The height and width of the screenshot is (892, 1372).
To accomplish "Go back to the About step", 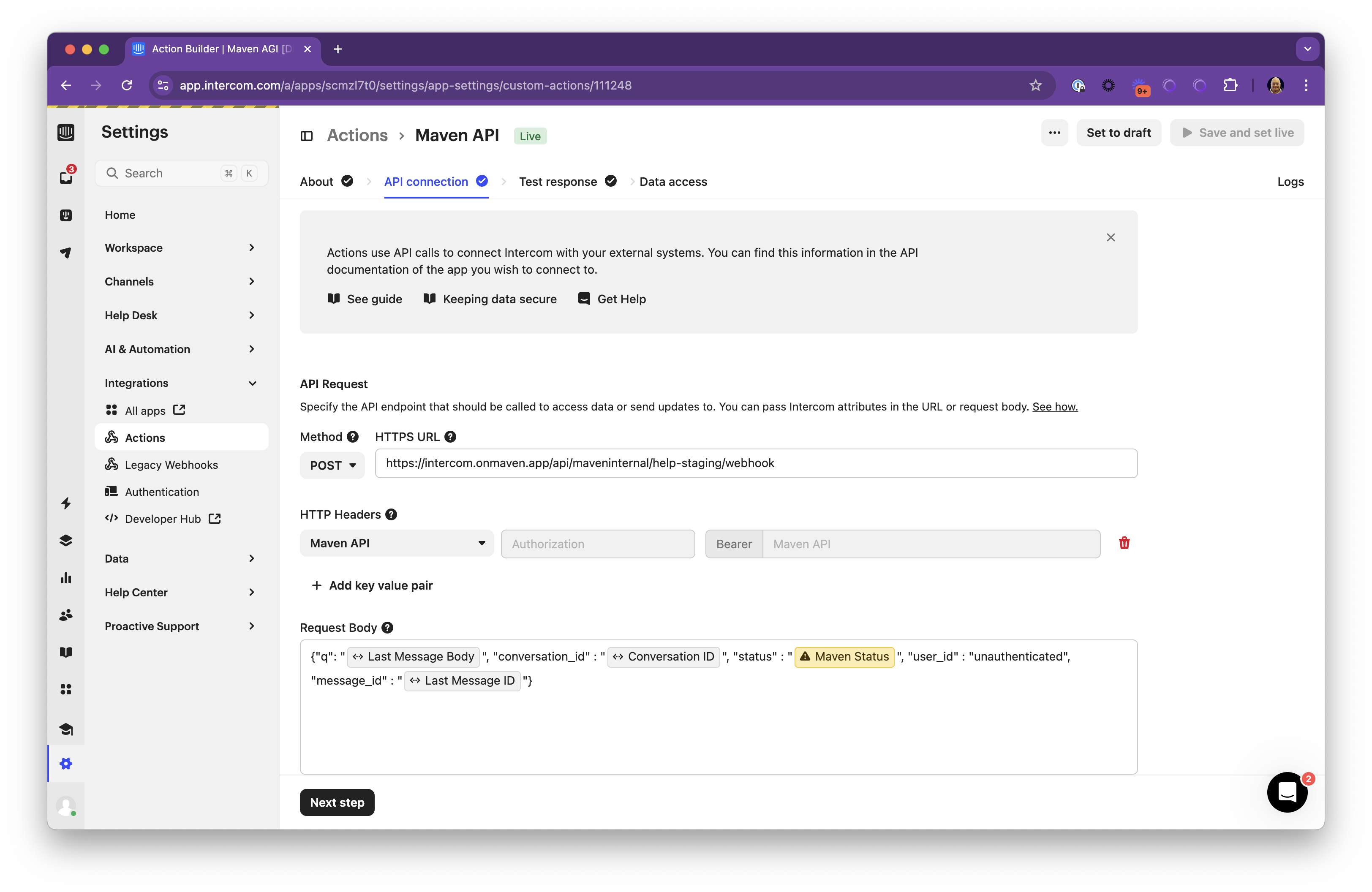I will click(x=316, y=182).
